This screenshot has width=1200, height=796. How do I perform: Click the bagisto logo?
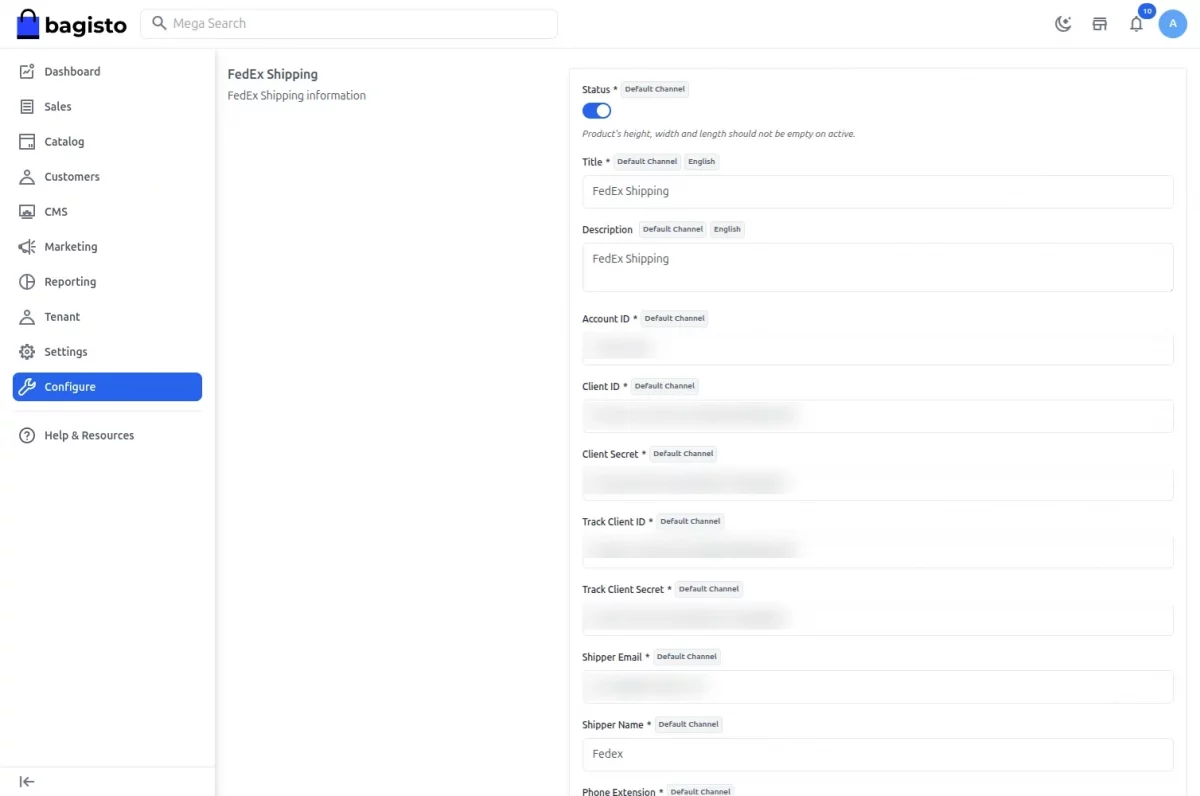point(72,24)
